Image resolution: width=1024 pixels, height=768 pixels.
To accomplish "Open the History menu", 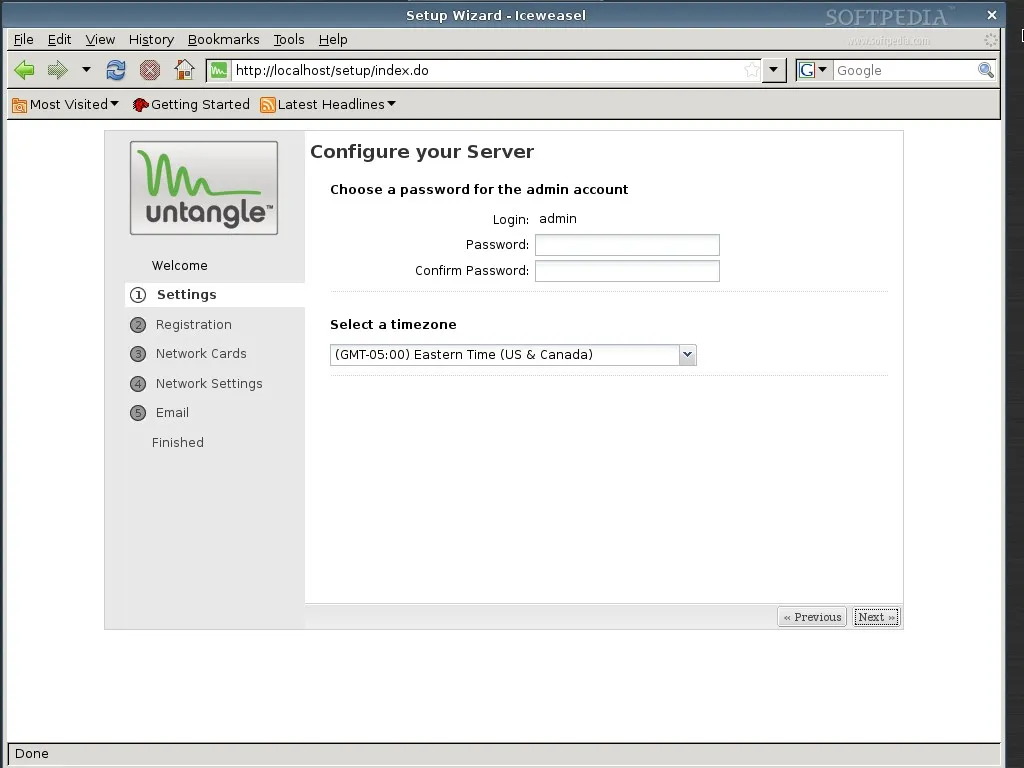I will (151, 39).
